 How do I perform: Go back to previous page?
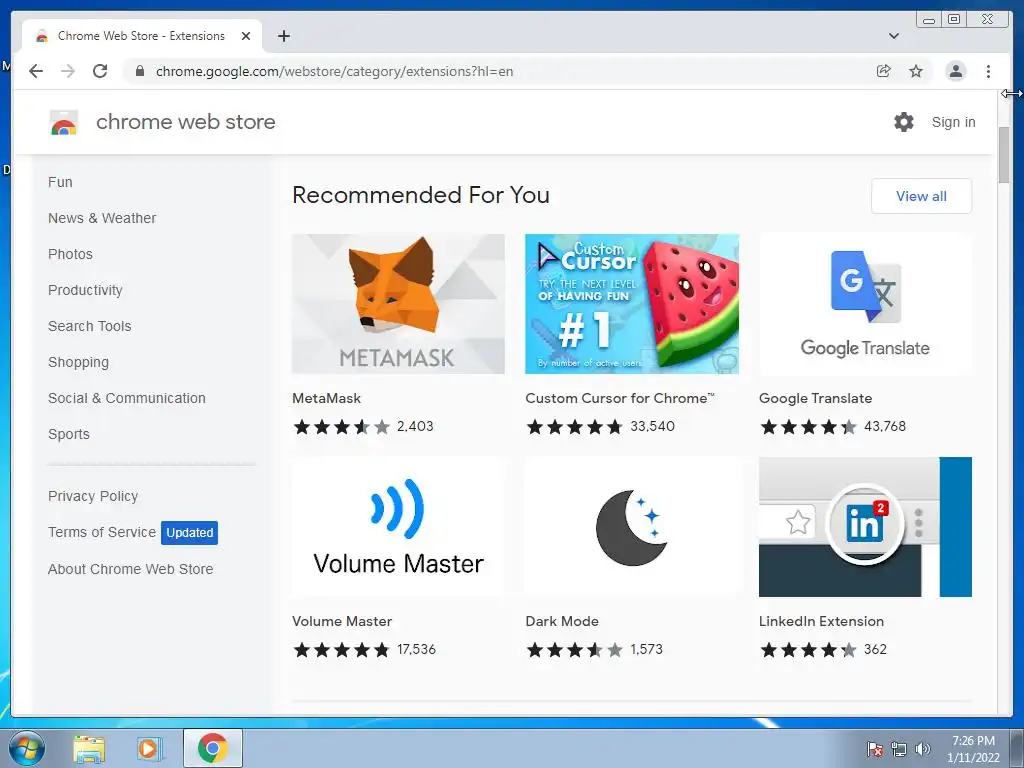coord(36,71)
